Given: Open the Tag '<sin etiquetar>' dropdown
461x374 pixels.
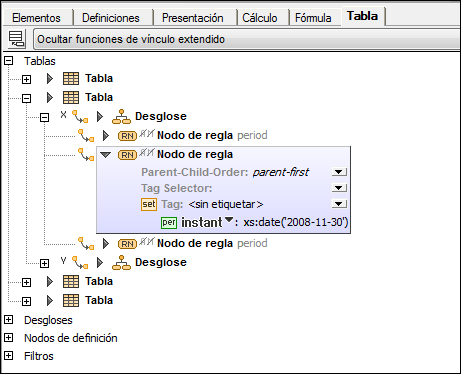Looking at the screenshot, I should pyautogui.click(x=339, y=204).
